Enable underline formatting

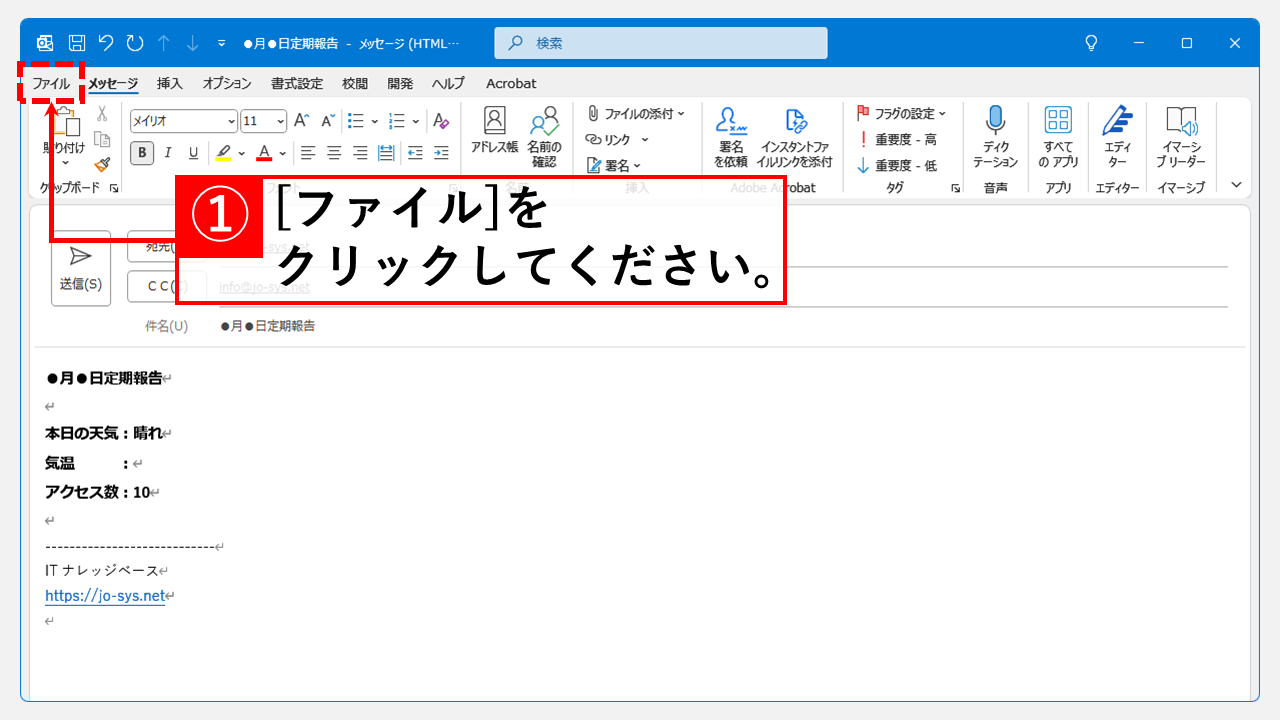(x=192, y=152)
